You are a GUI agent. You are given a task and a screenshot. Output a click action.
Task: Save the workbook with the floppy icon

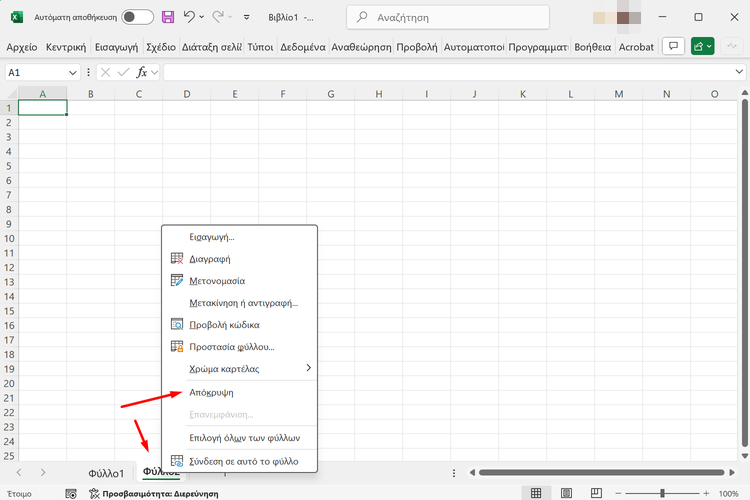point(168,17)
